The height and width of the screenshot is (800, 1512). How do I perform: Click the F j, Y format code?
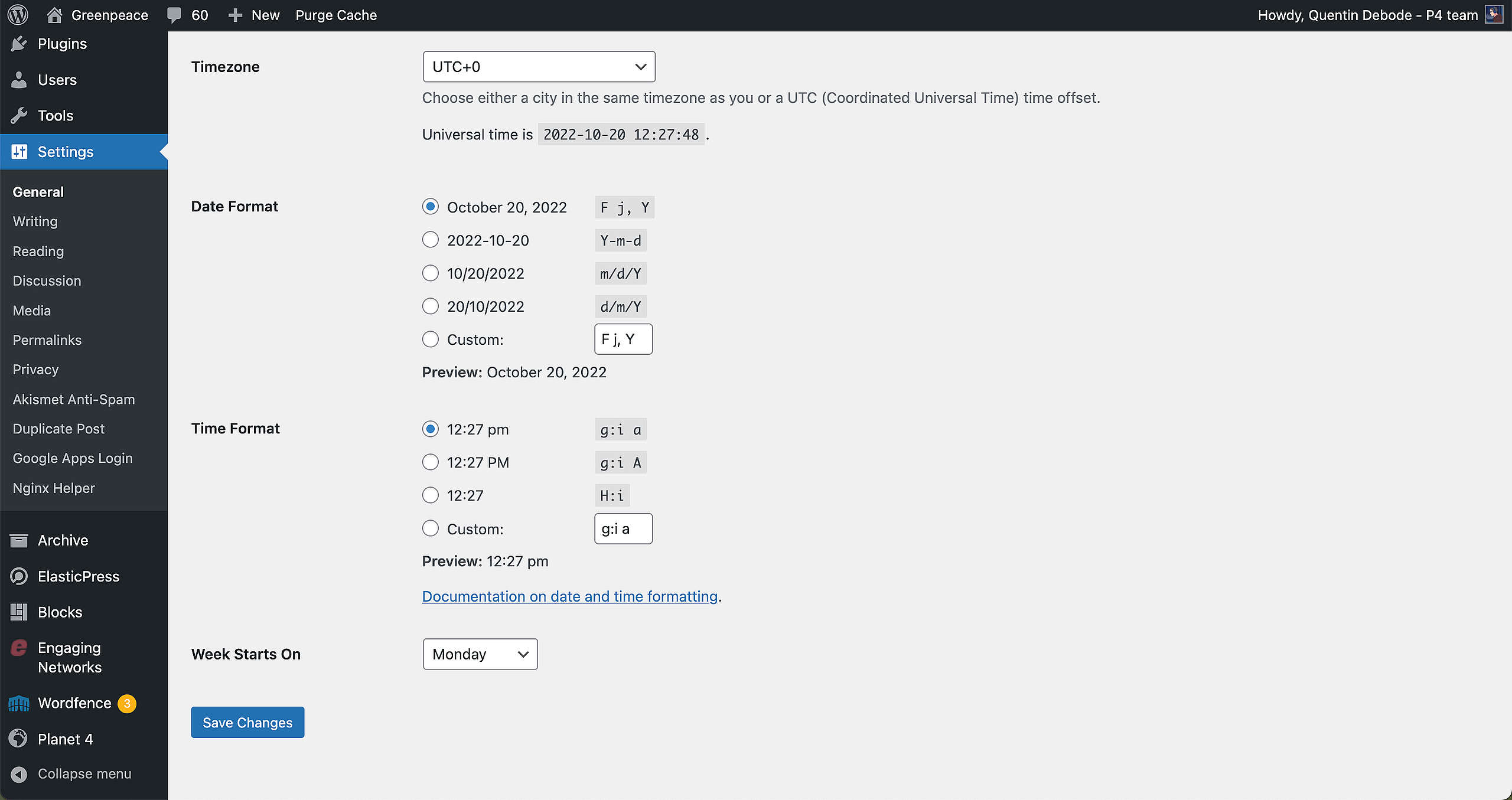tap(625, 207)
